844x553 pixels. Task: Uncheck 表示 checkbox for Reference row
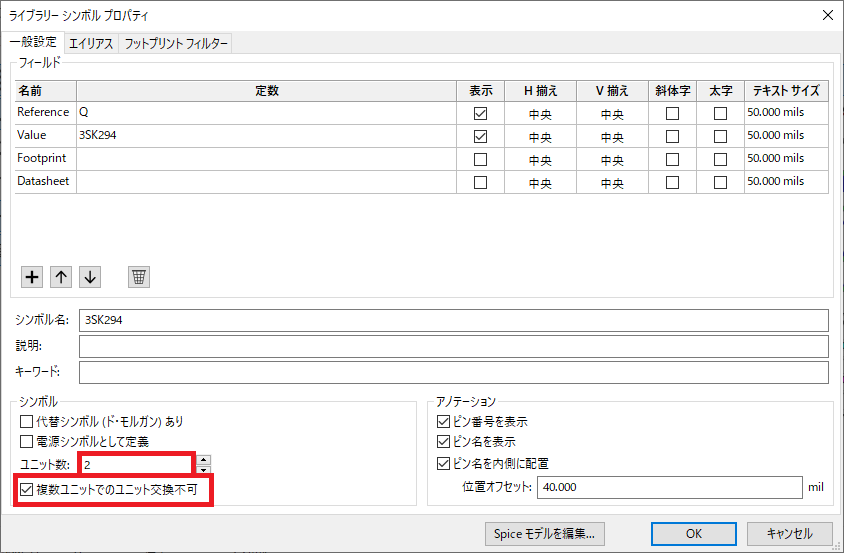pos(480,113)
